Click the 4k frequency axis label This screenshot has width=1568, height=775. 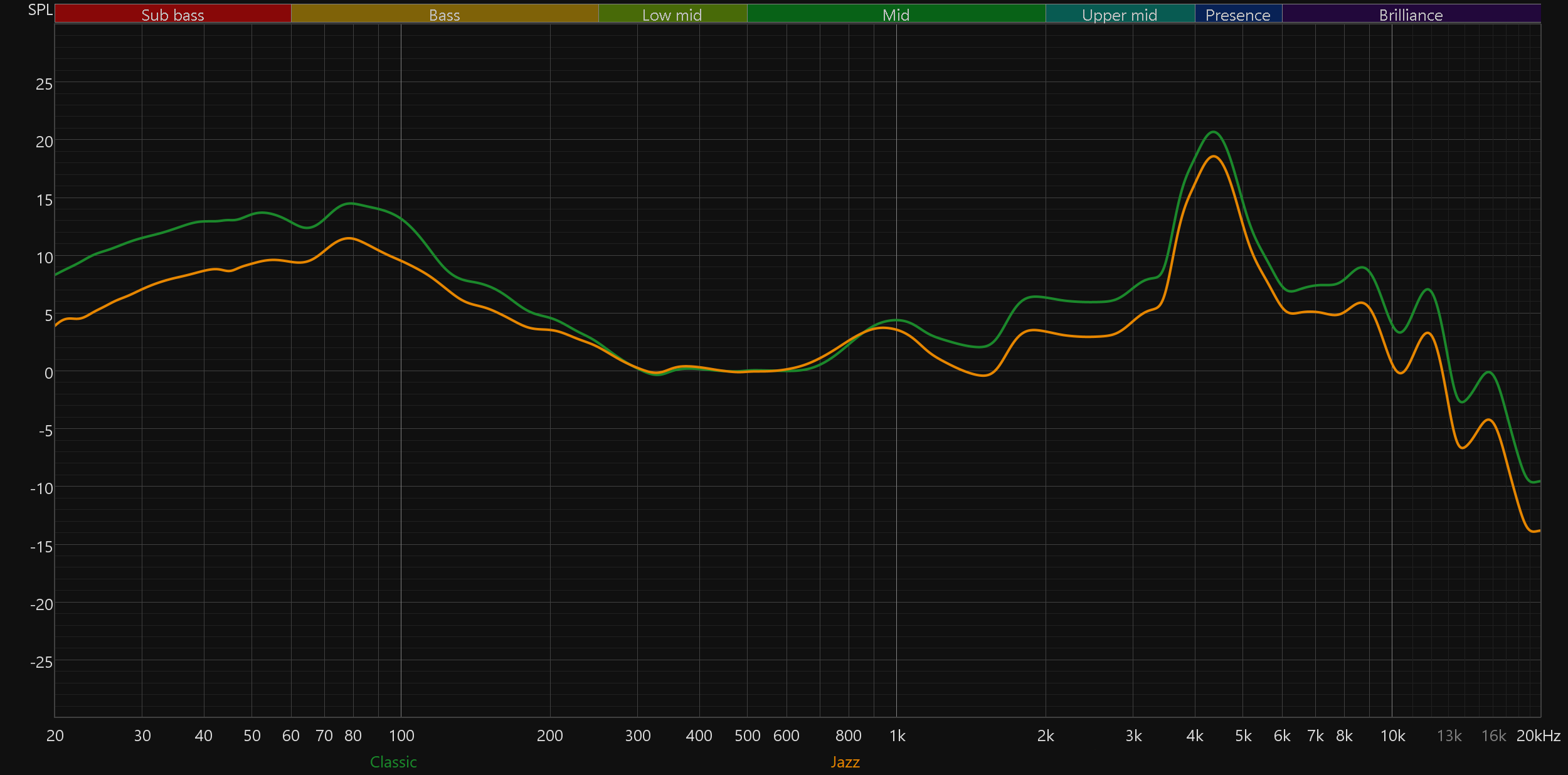point(1194,735)
